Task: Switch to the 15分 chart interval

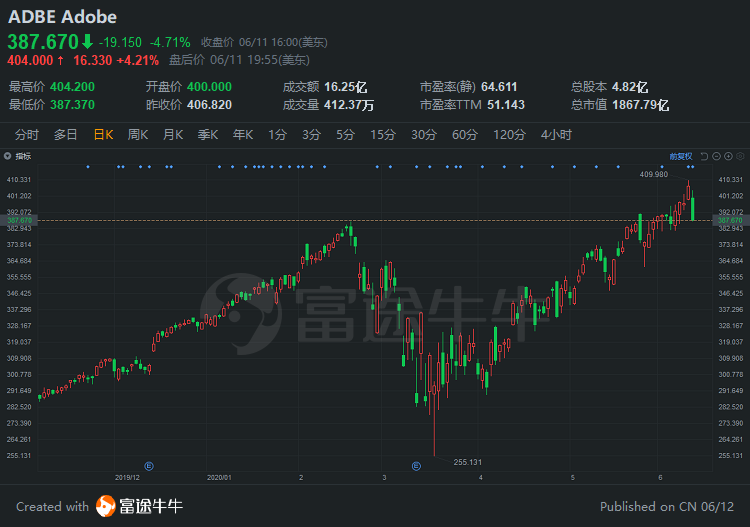Action: coord(383,135)
